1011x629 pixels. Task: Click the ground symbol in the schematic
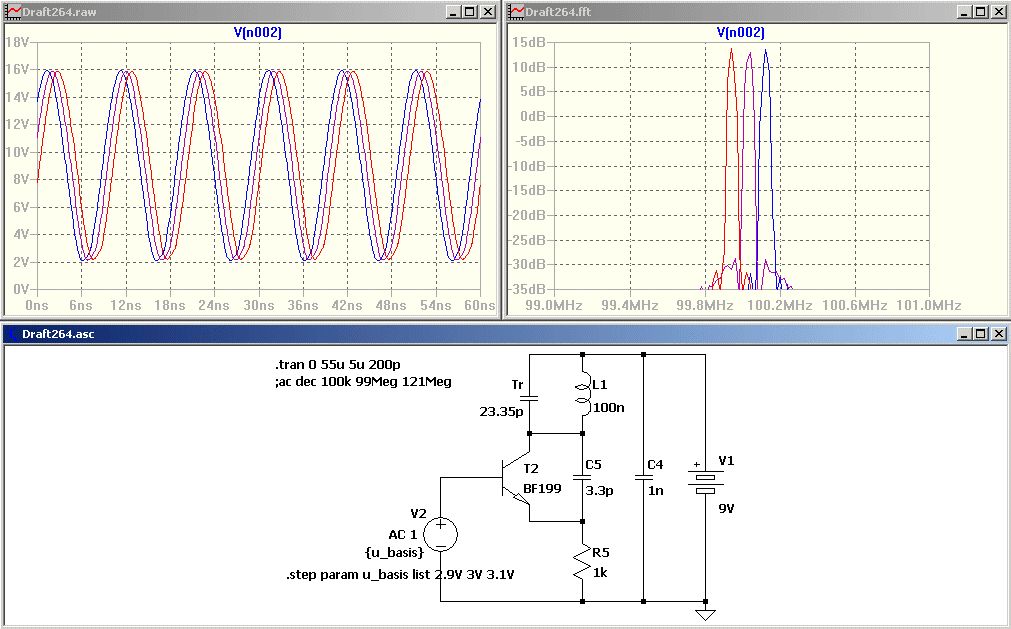(705, 614)
